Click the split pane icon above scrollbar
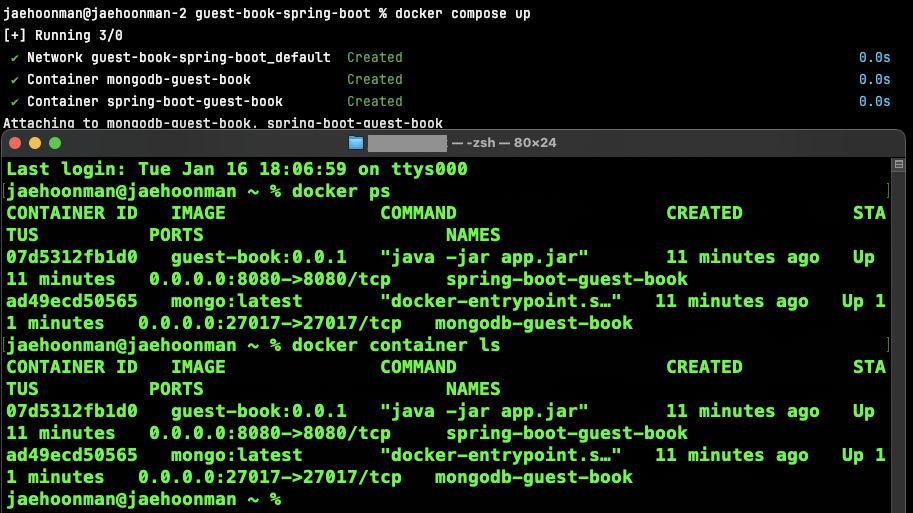Screen dimensions: 913x513 pos(899,165)
